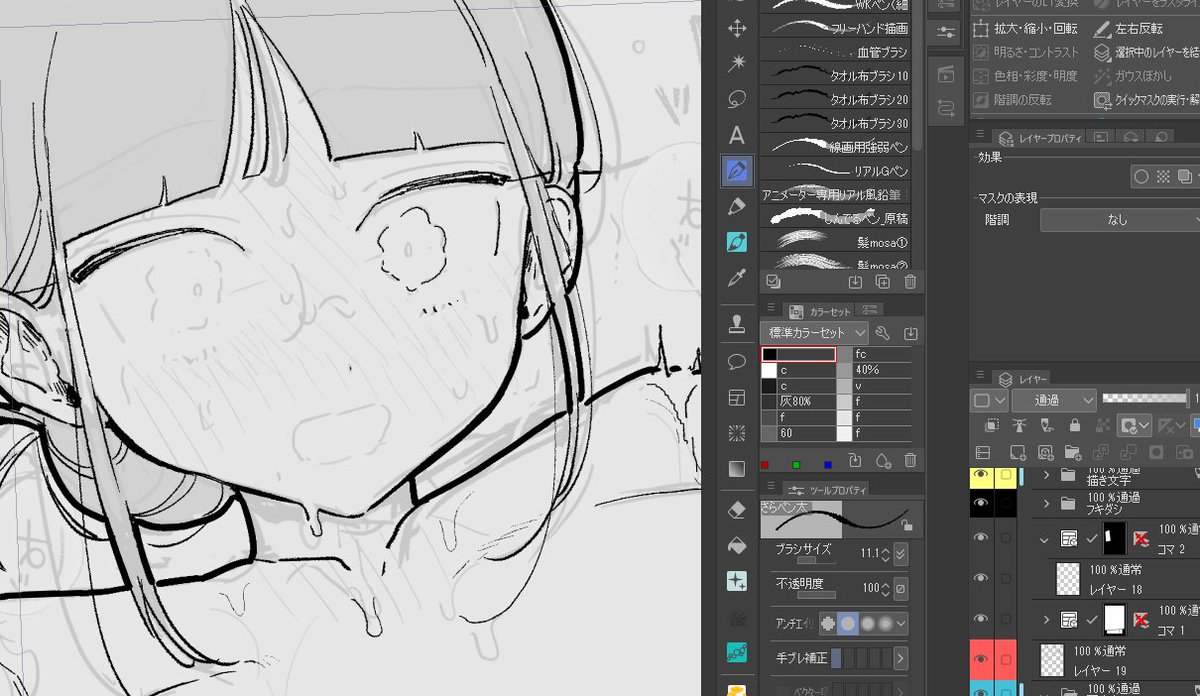Image resolution: width=1200 pixels, height=696 pixels.
Task: Click the フリーハンド描画 brush
Action: pyautogui.click(x=838, y=28)
